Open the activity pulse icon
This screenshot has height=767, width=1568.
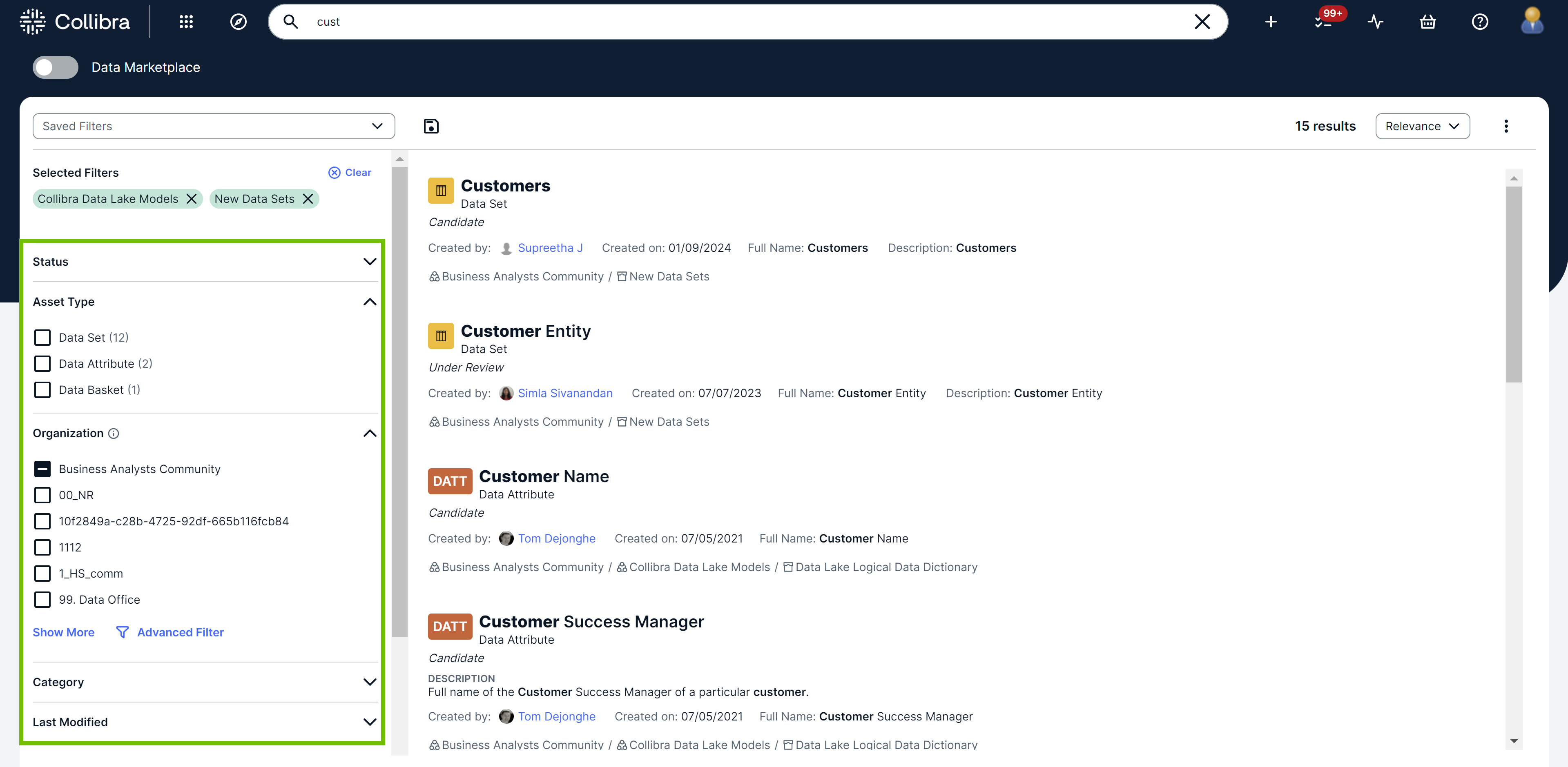tap(1375, 22)
